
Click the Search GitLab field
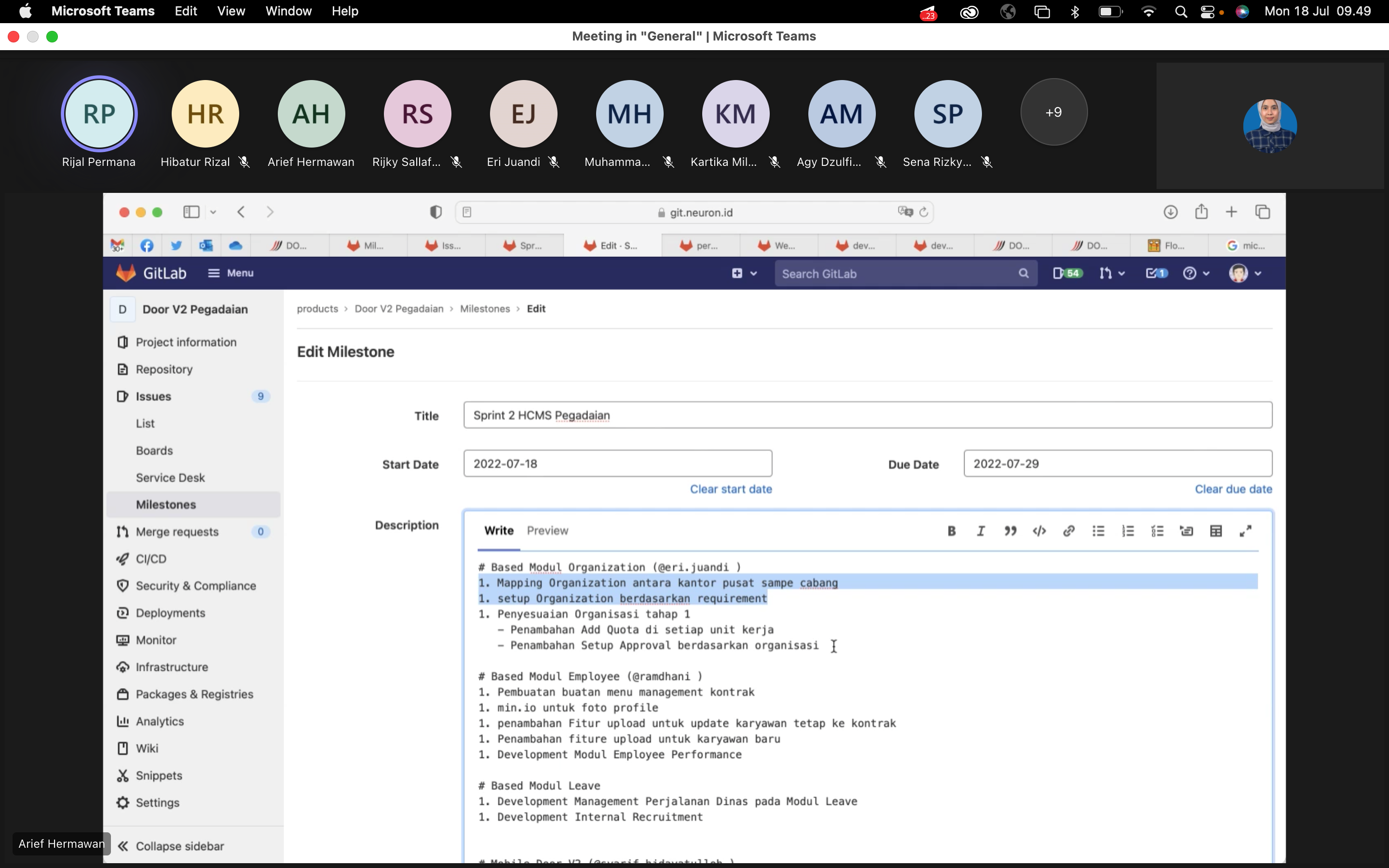click(x=906, y=273)
